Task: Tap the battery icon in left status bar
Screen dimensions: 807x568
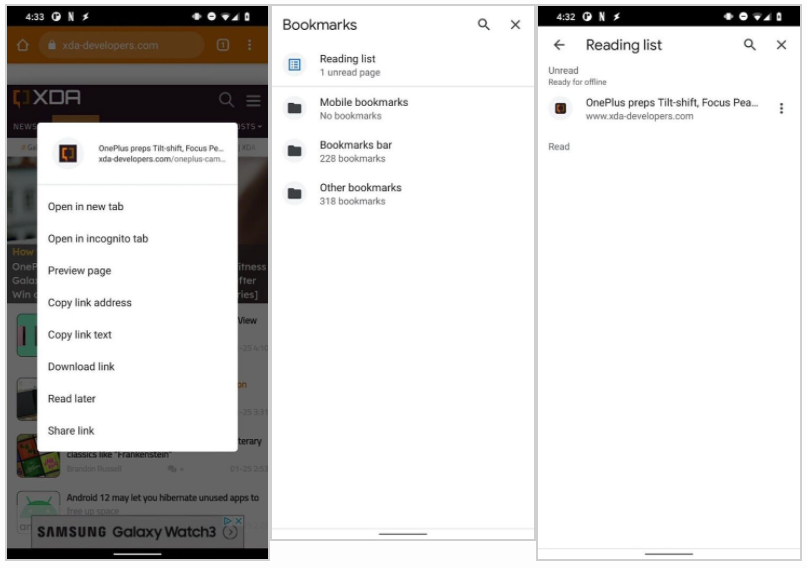Action: 247,16
